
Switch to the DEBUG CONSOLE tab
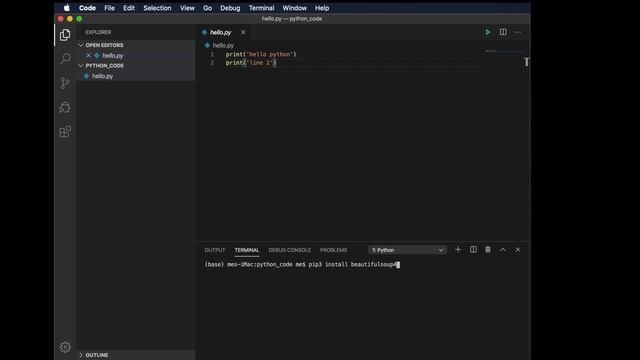point(289,250)
